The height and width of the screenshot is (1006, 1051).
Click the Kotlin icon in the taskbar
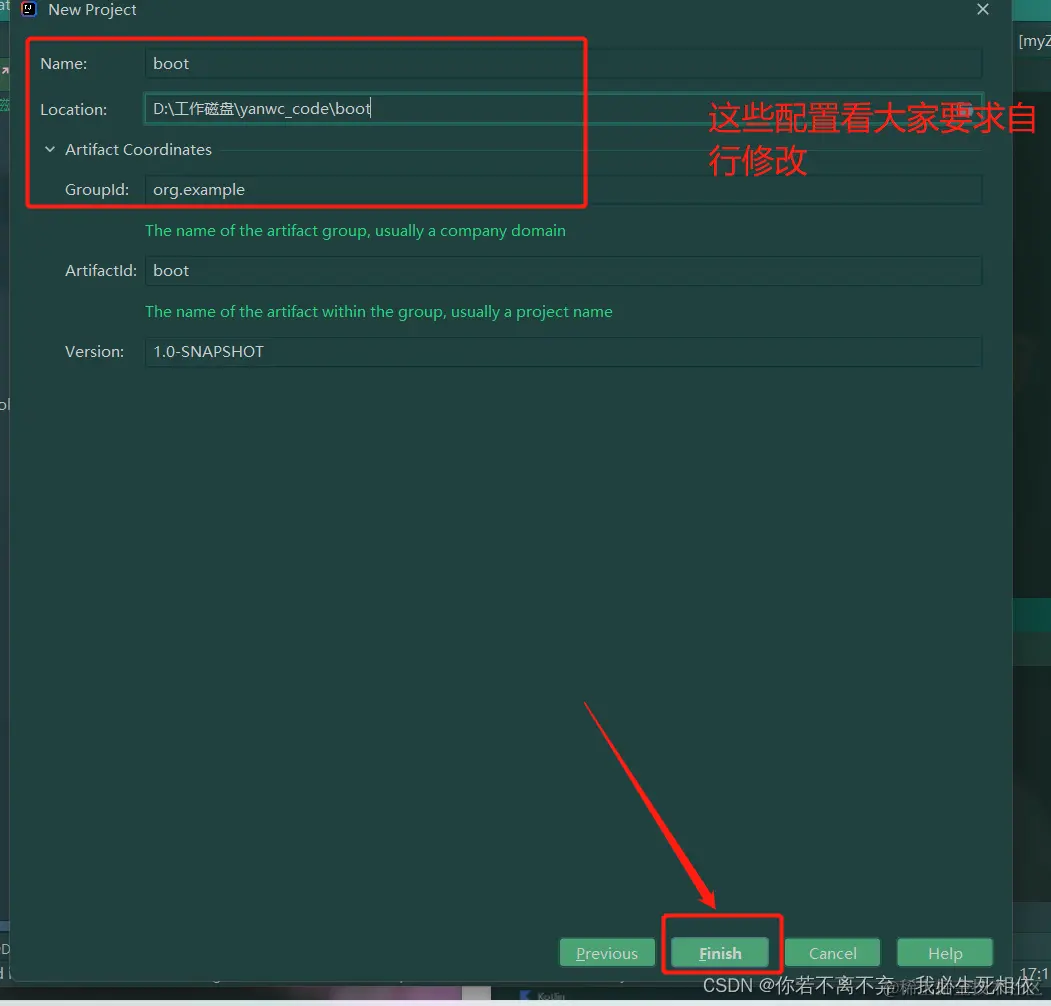point(527,997)
